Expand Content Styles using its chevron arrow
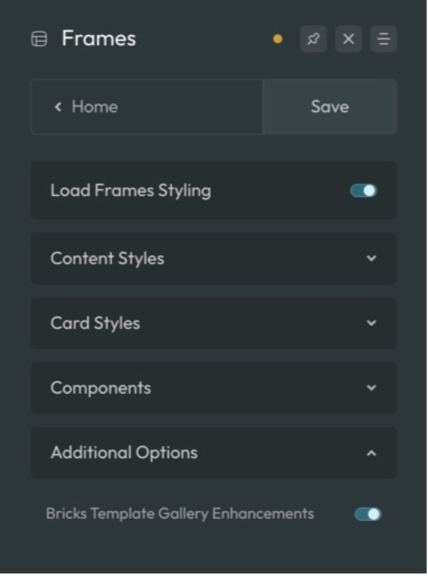This screenshot has height=577, width=428. (372, 258)
